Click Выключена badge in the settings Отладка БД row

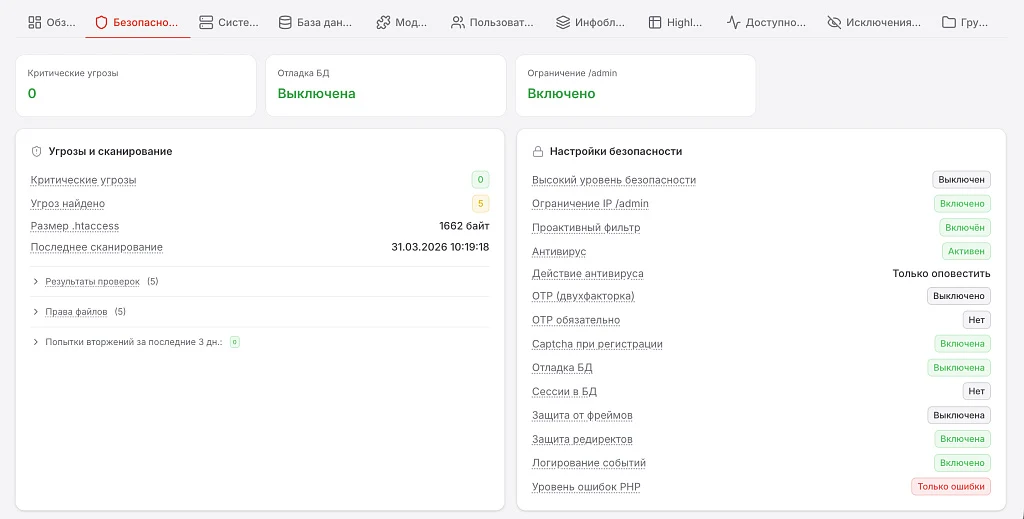(x=959, y=368)
